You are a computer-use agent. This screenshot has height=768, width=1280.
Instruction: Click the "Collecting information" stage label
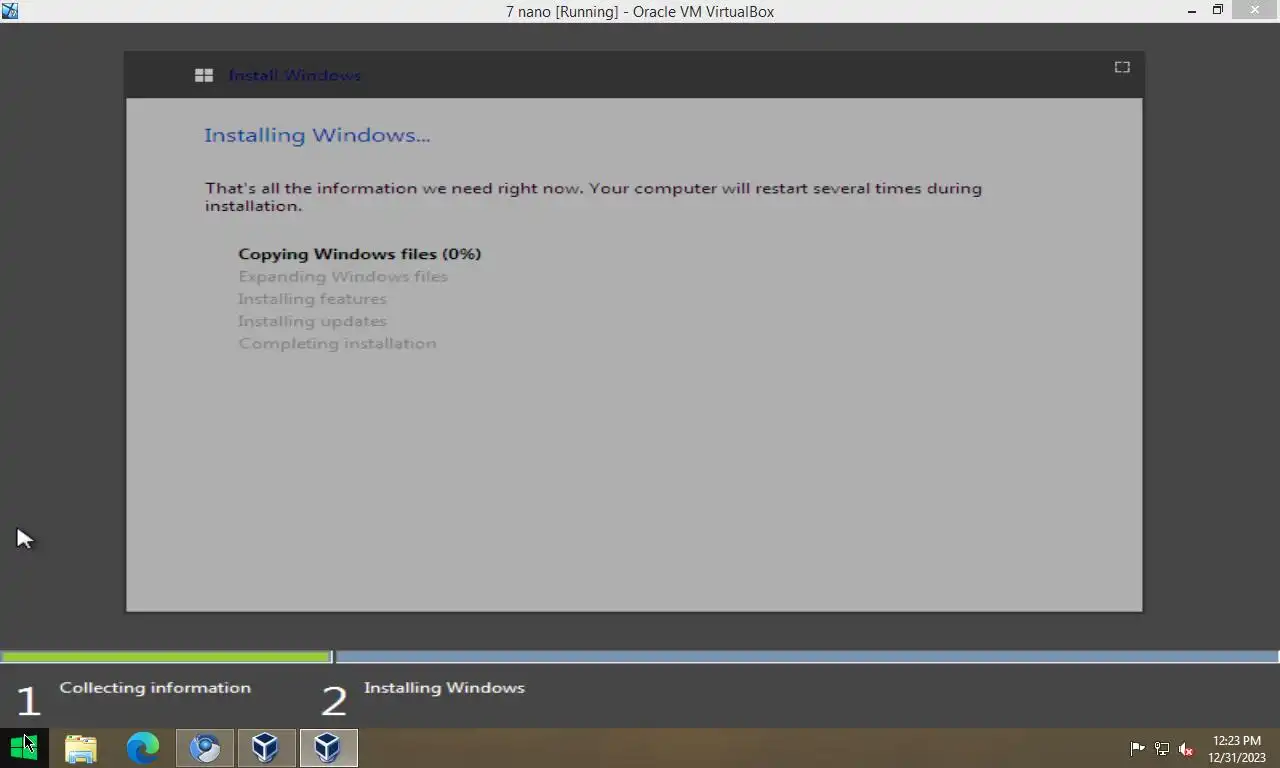click(155, 688)
